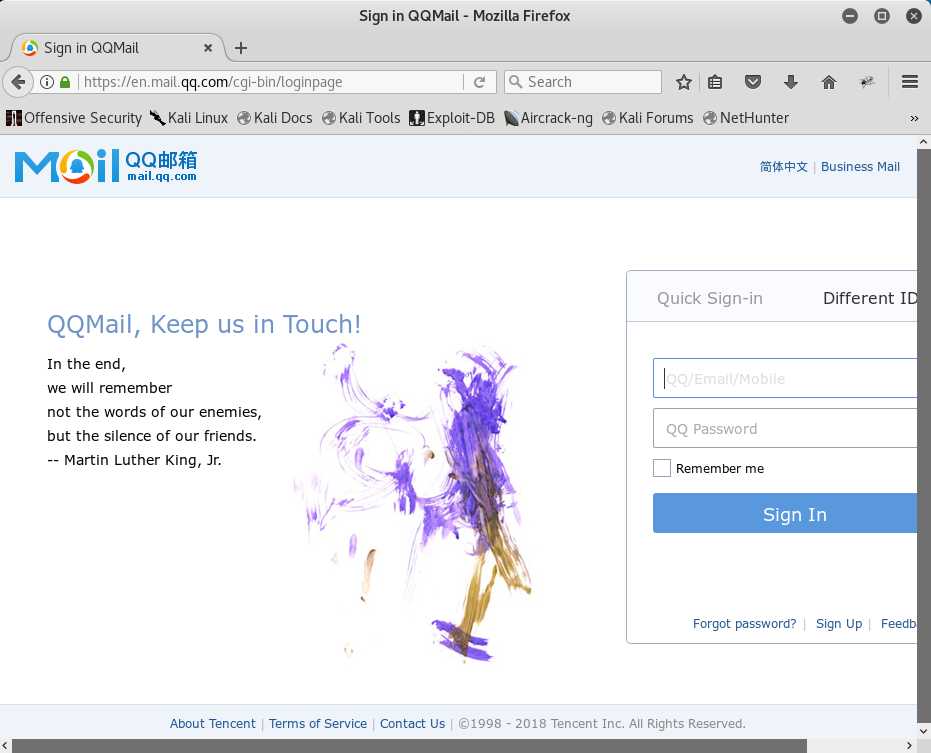Click the horizontal scrollbar thumb
This screenshot has width=931, height=753.
click(410, 746)
